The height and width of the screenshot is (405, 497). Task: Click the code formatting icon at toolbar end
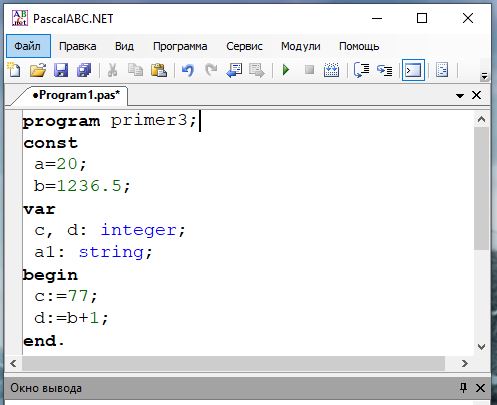[442, 70]
